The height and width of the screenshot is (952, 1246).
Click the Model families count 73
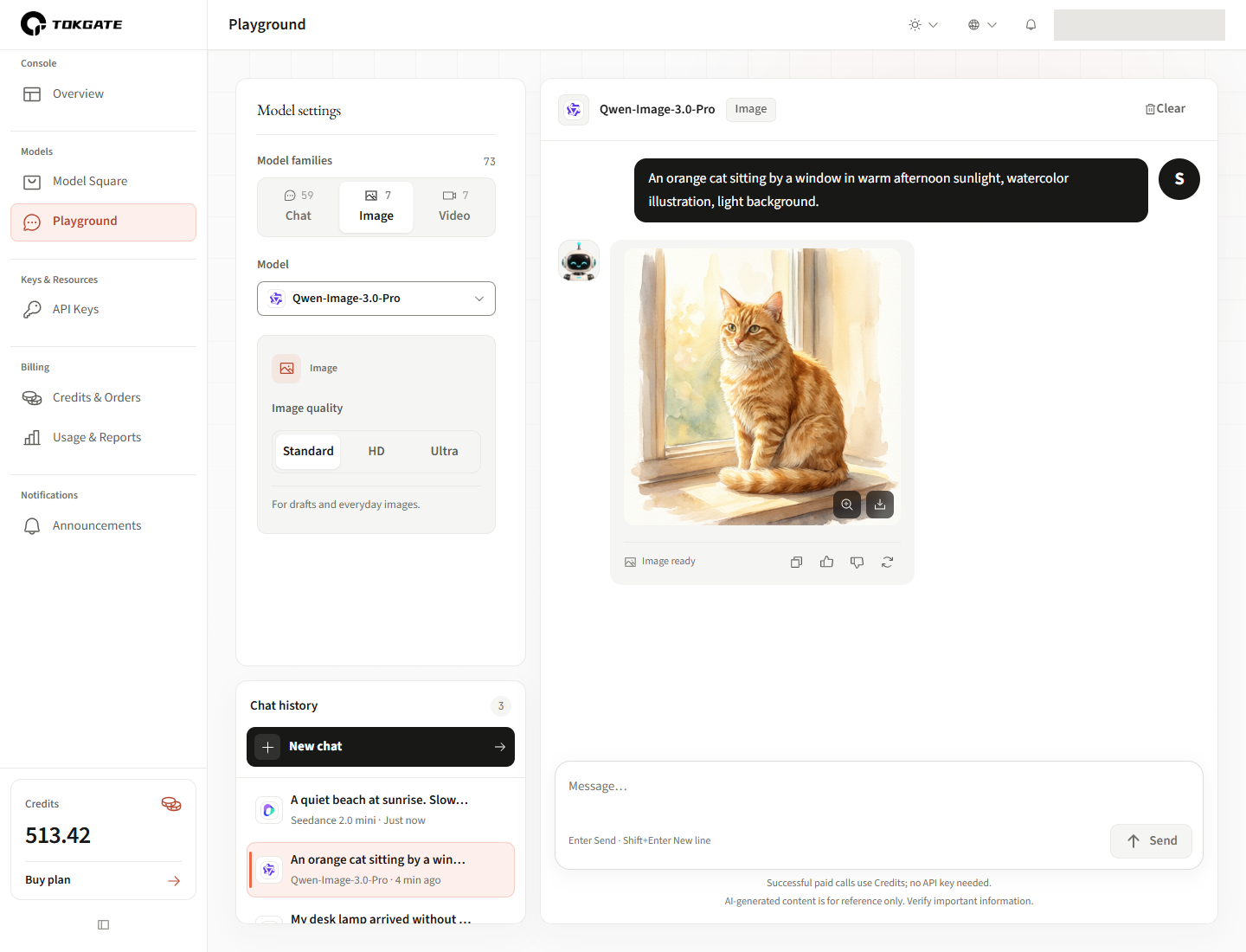pos(490,162)
